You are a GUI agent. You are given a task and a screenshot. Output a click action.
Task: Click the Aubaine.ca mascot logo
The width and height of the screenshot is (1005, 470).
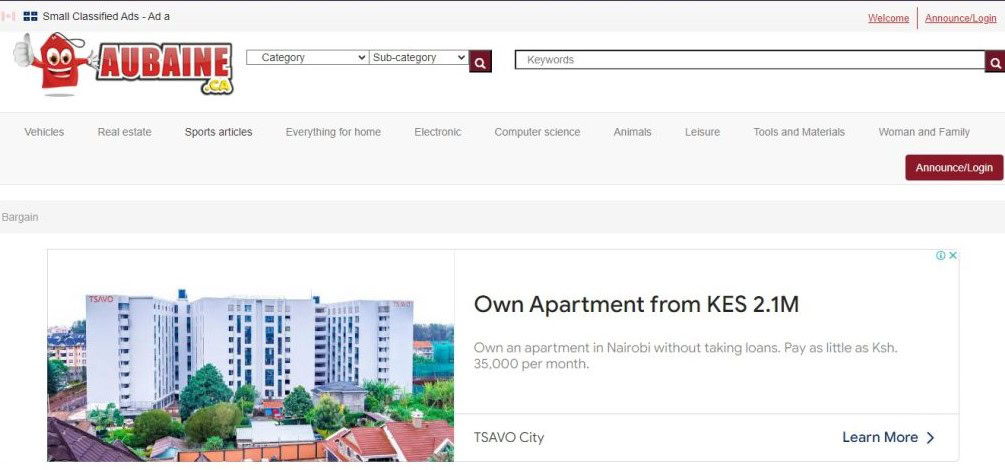[x=123, y=64]
